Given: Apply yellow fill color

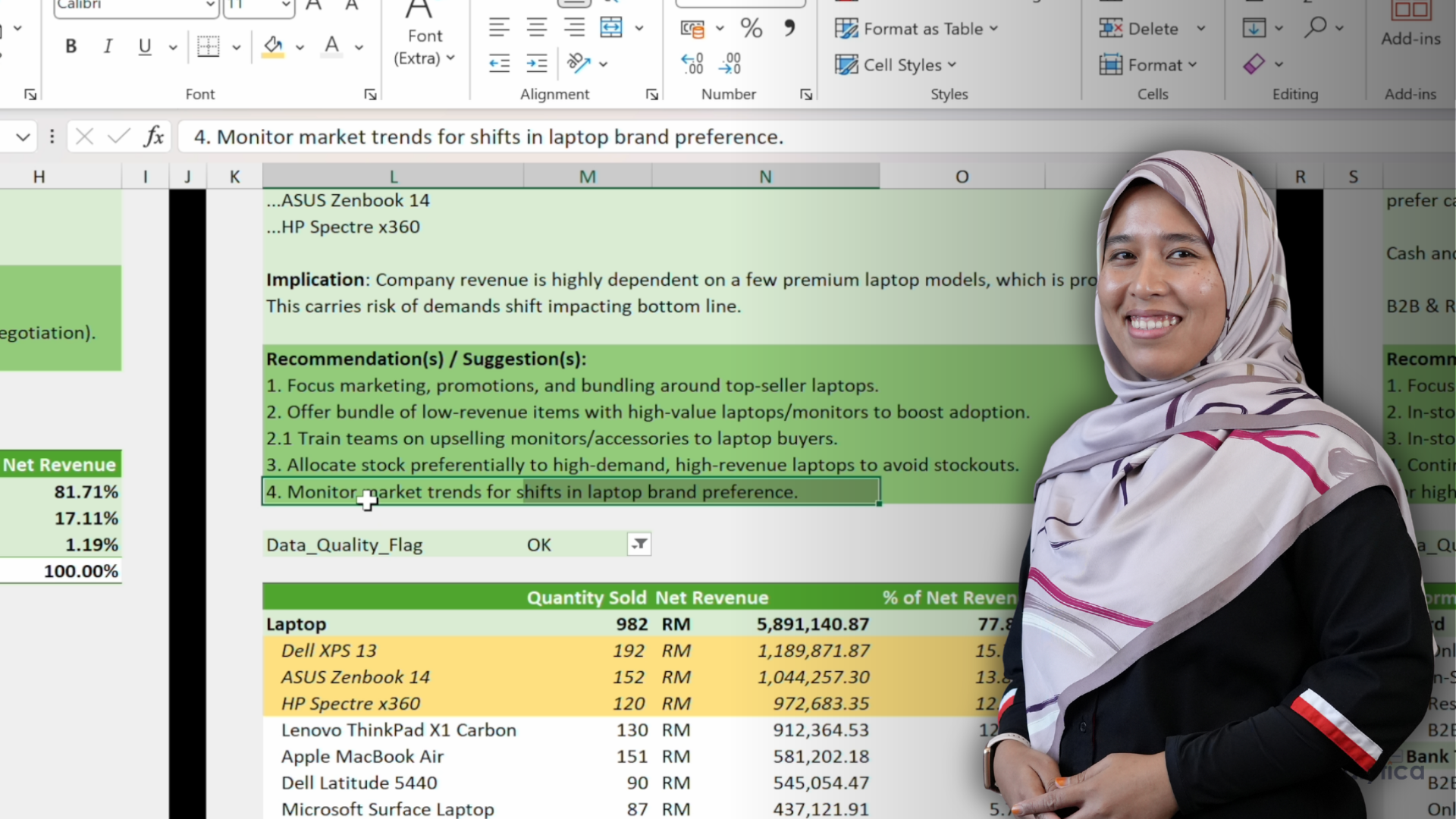Looking at the screenshot, I should point(273,46).
